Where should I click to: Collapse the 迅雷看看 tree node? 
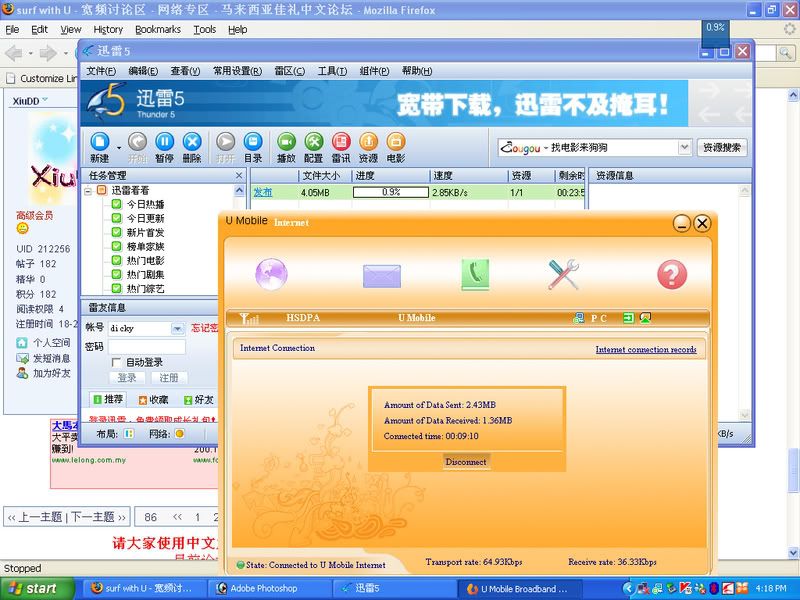pyautogui.click(x=88, y=191)
